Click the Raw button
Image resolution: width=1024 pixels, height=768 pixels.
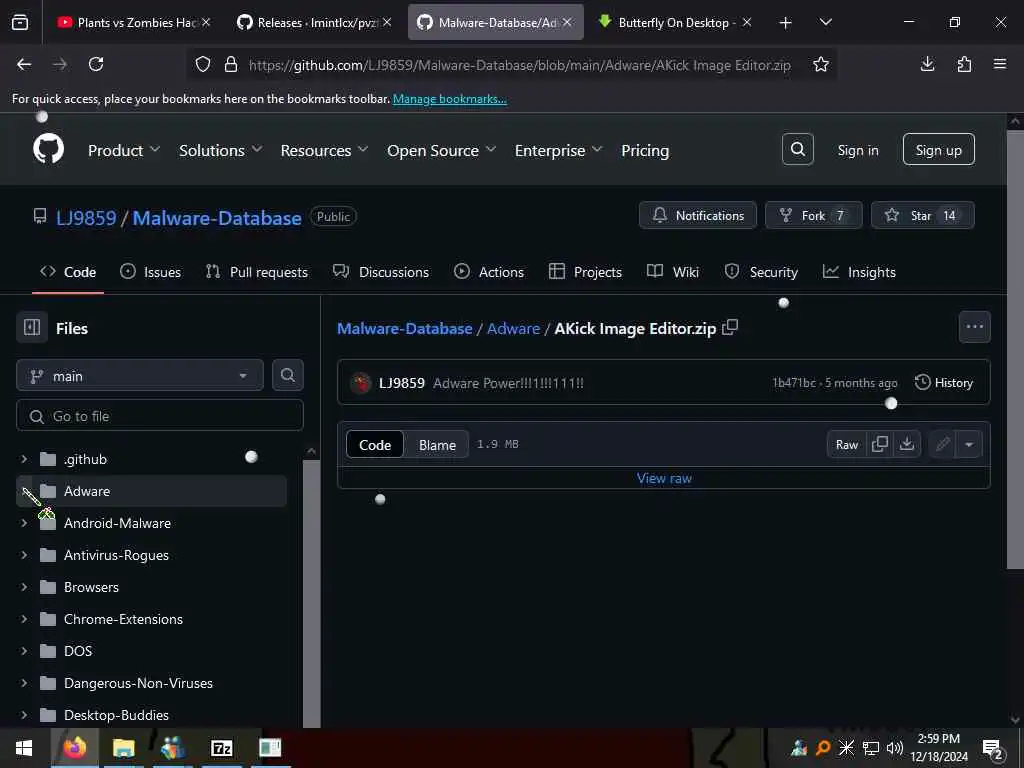pyautogui.click(x=846, y=445)
